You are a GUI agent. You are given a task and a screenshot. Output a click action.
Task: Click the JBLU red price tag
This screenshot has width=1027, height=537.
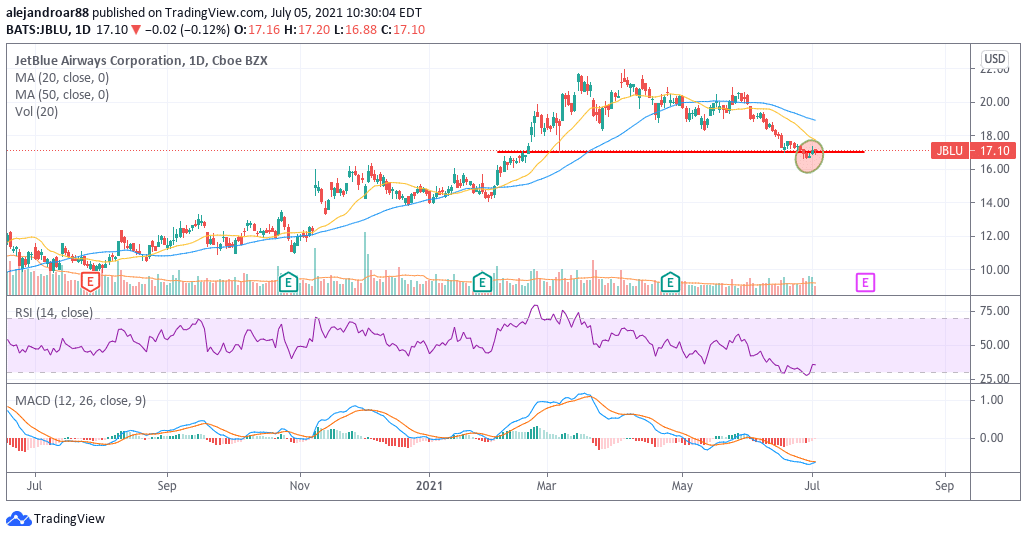pyautogui.click(x=950, y=151)
